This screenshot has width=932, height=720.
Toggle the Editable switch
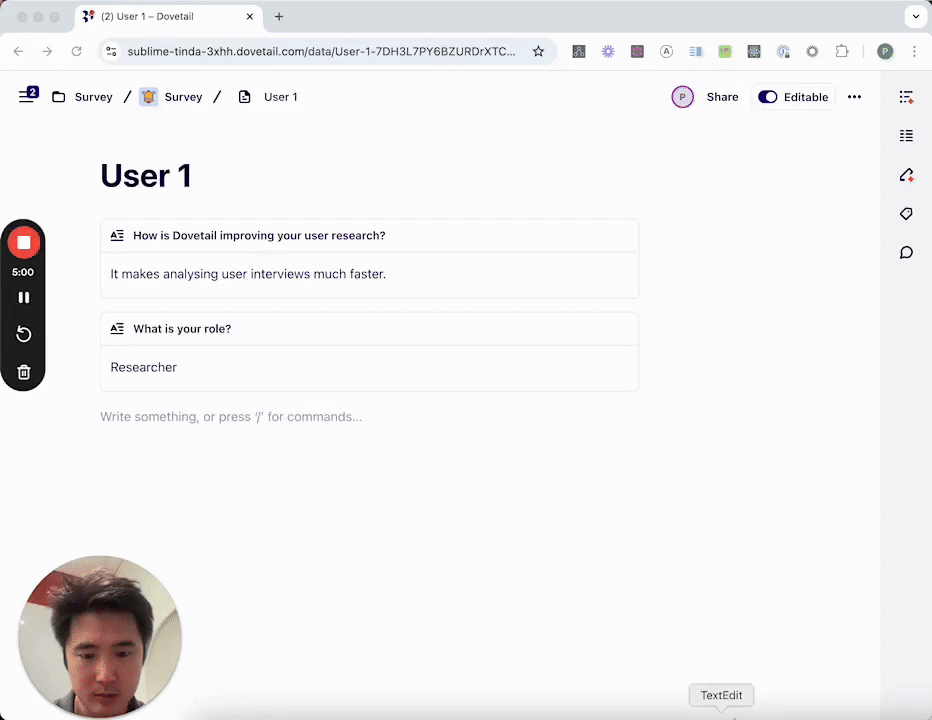(x=768, y=97)
